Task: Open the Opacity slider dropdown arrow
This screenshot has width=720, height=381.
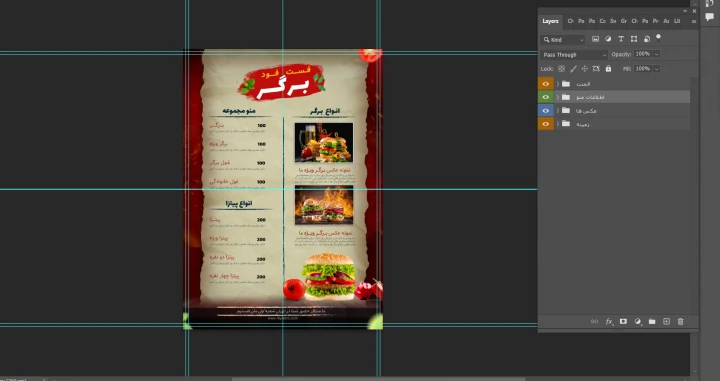Action: point(657,54)
